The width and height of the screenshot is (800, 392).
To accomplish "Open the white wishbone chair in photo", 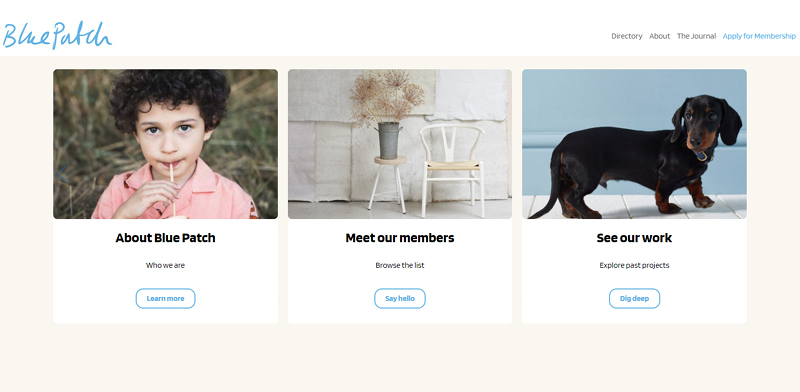I will pyautogui.click(x=452, y=168).
